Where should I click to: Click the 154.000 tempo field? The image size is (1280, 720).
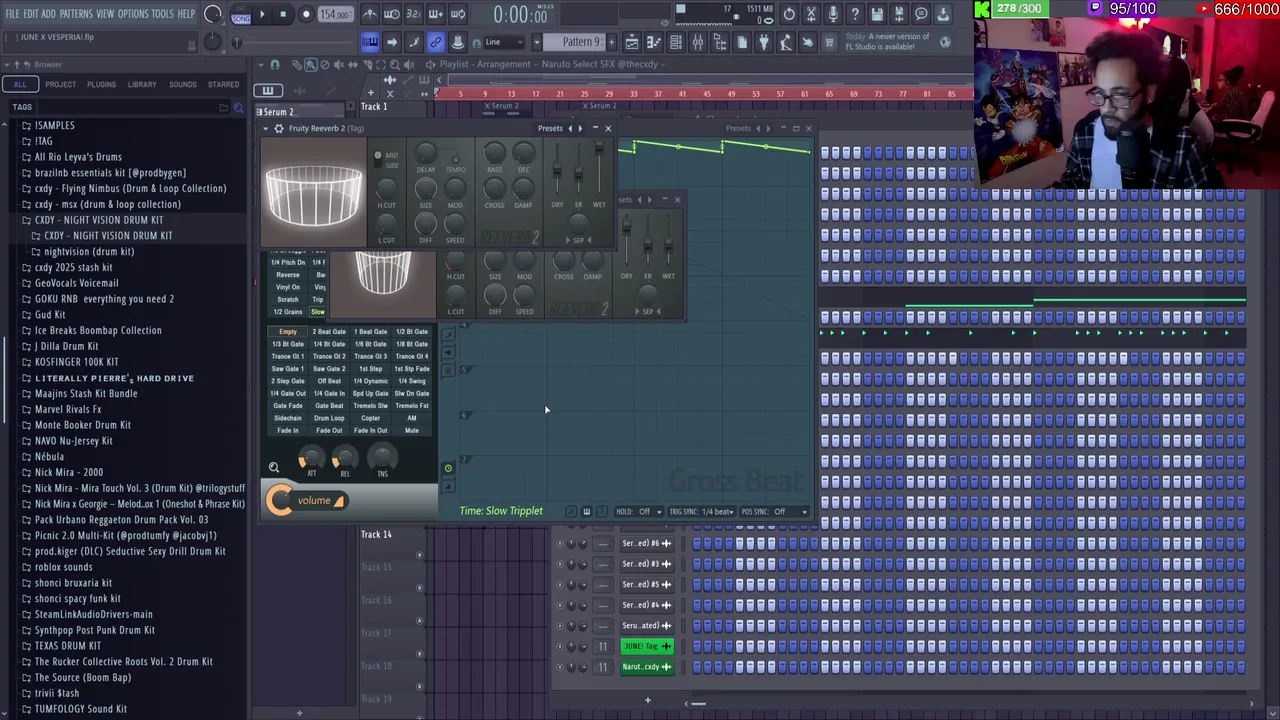334,14
